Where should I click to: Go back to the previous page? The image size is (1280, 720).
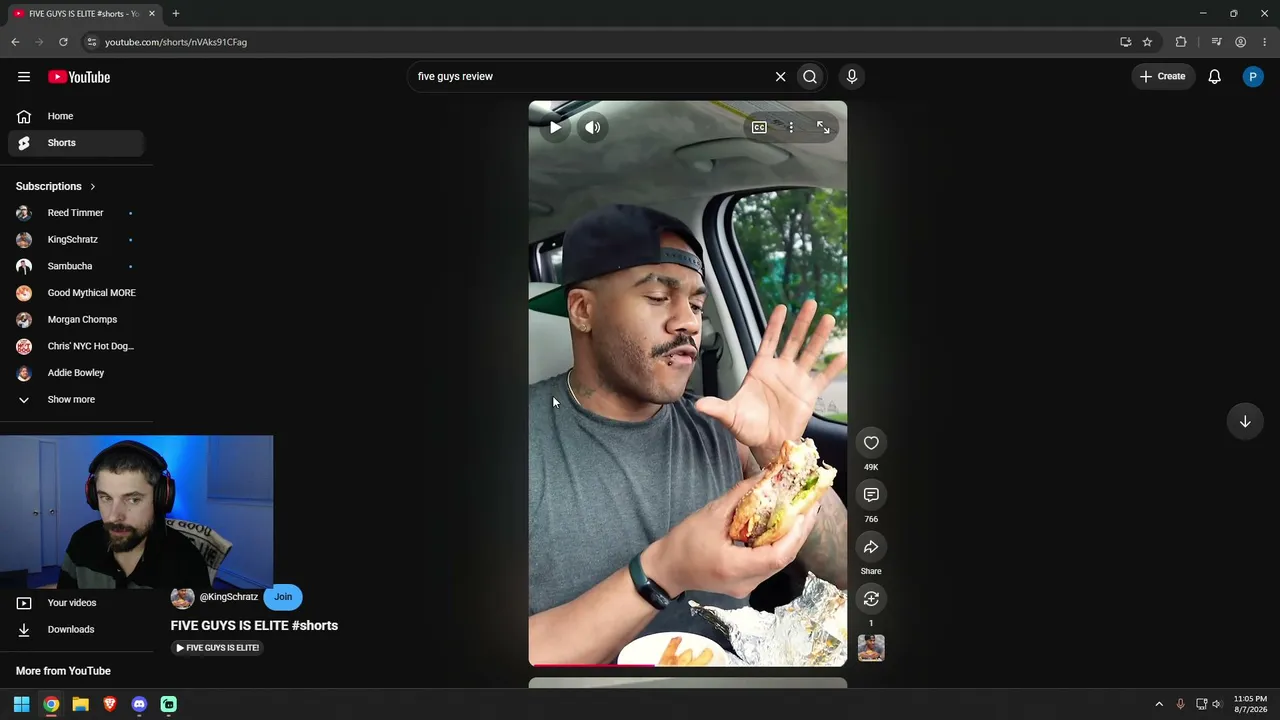pyautogui.click(x=15, y=42)
